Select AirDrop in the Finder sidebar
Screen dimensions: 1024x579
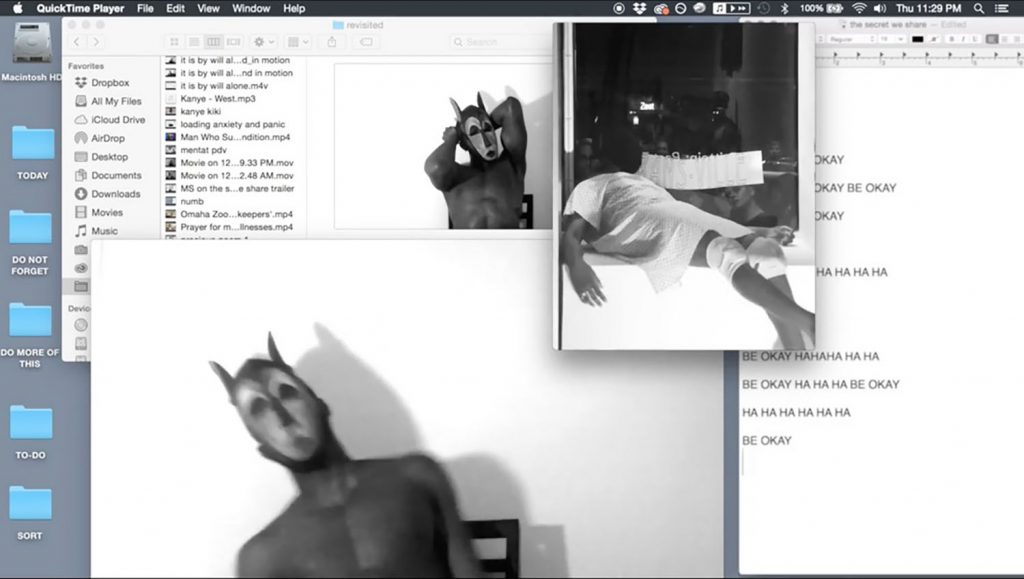click(107, 138)
